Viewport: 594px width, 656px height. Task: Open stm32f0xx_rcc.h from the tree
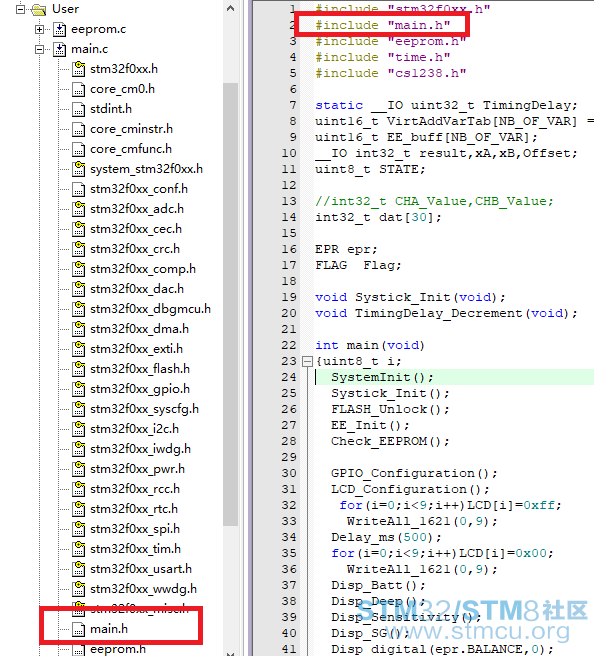pos(135,489)
